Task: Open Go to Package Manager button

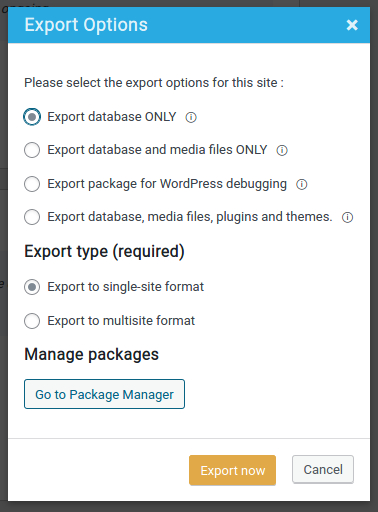Action: (104, 394)
